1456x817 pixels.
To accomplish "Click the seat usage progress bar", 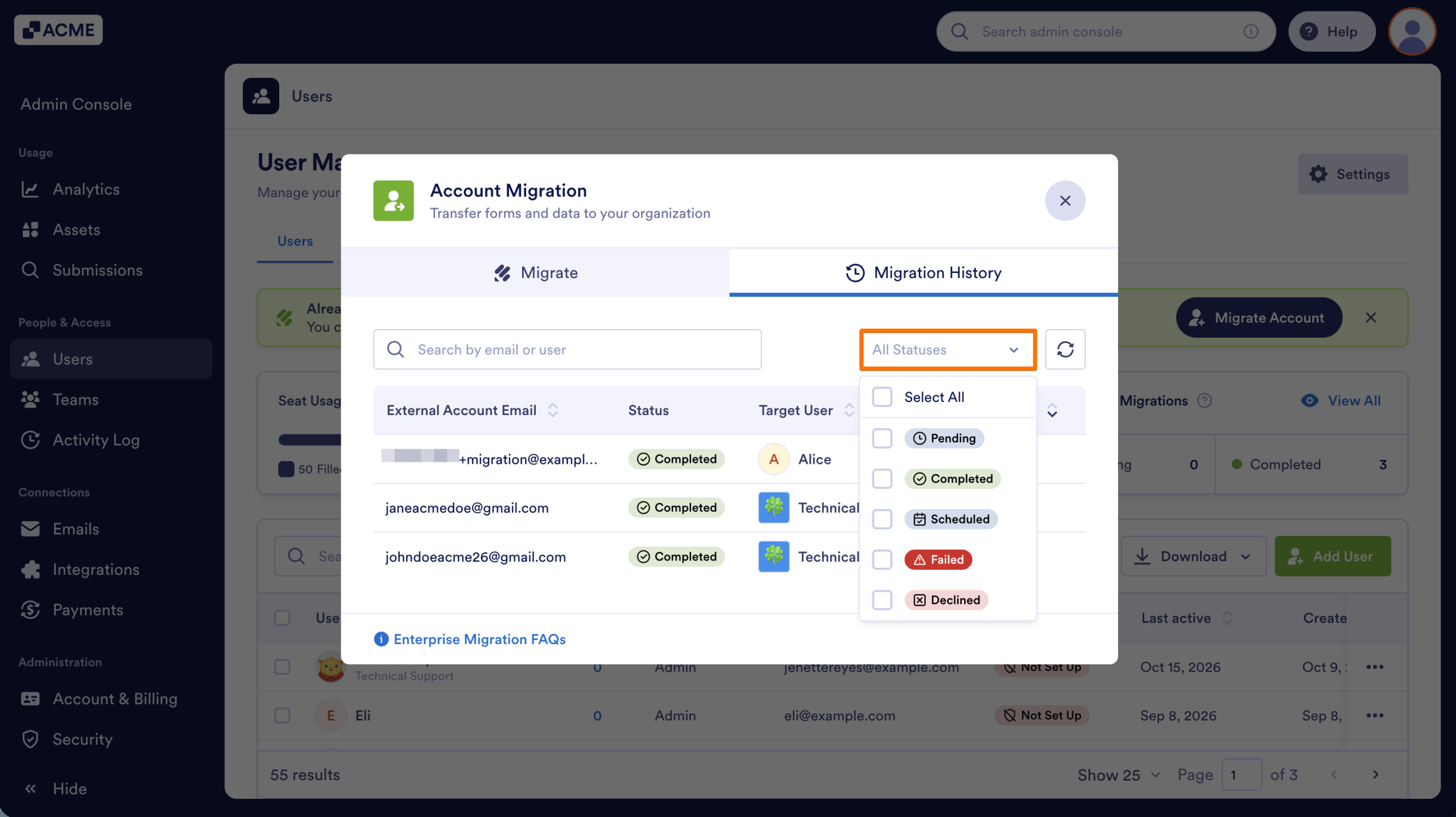I will [309, 439].
